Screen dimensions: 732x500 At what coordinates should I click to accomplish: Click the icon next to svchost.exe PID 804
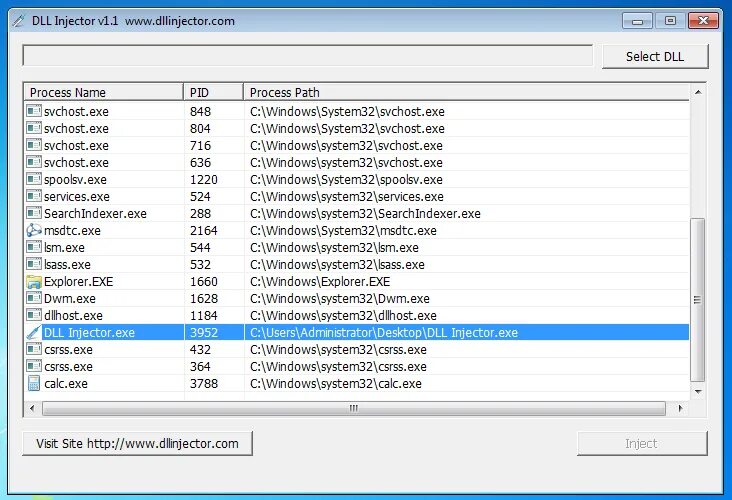point(34,128)
